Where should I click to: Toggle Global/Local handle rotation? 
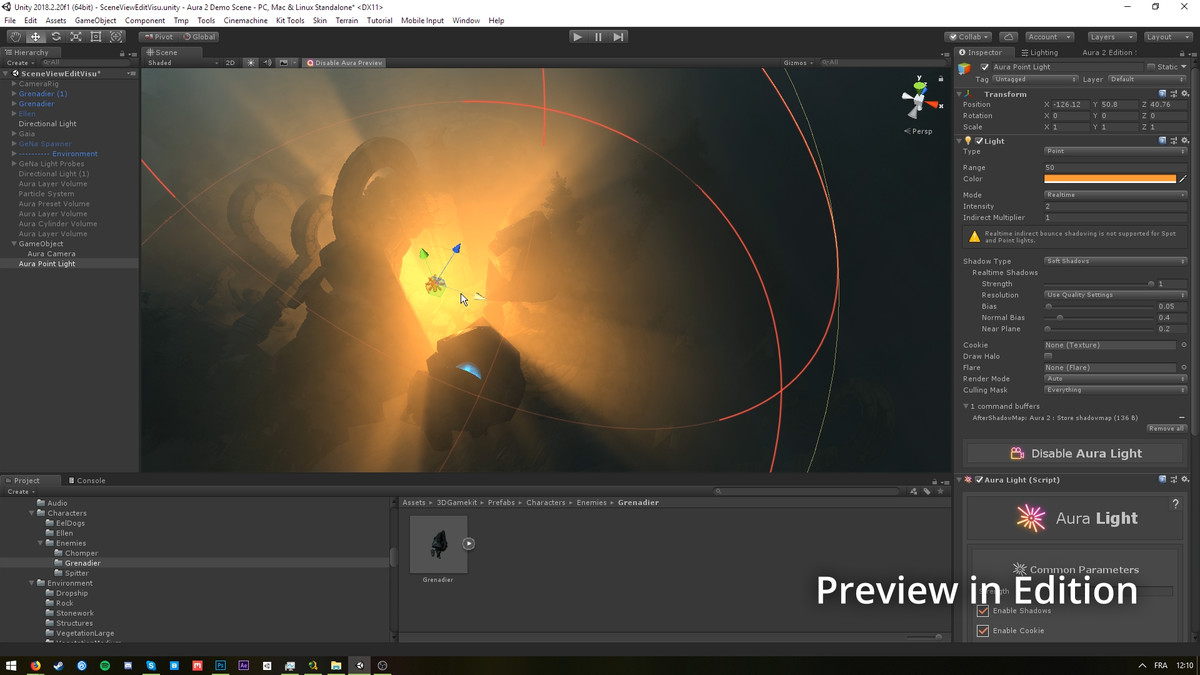199,36
